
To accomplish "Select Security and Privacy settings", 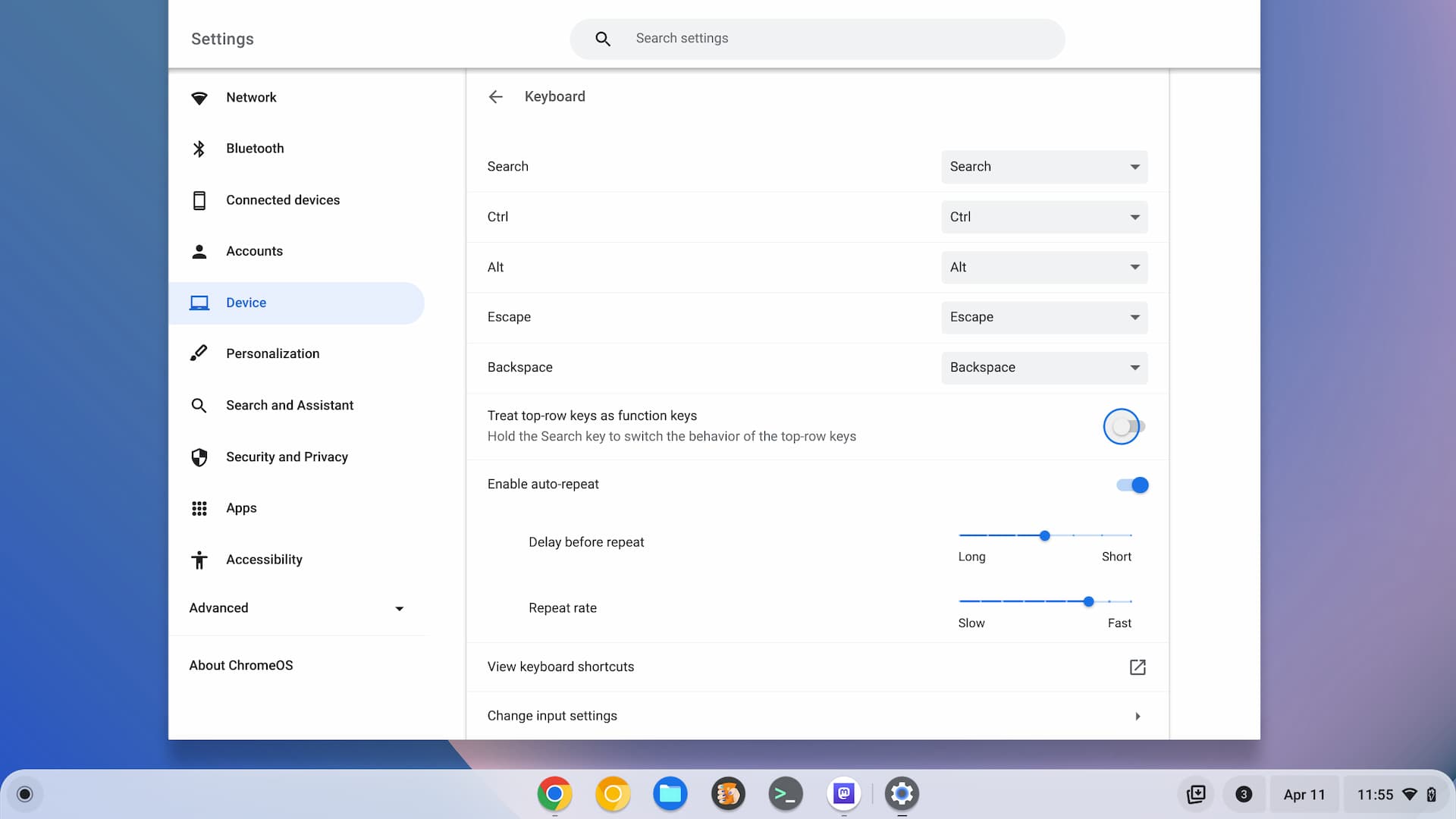I will click(x=287, y=456).
